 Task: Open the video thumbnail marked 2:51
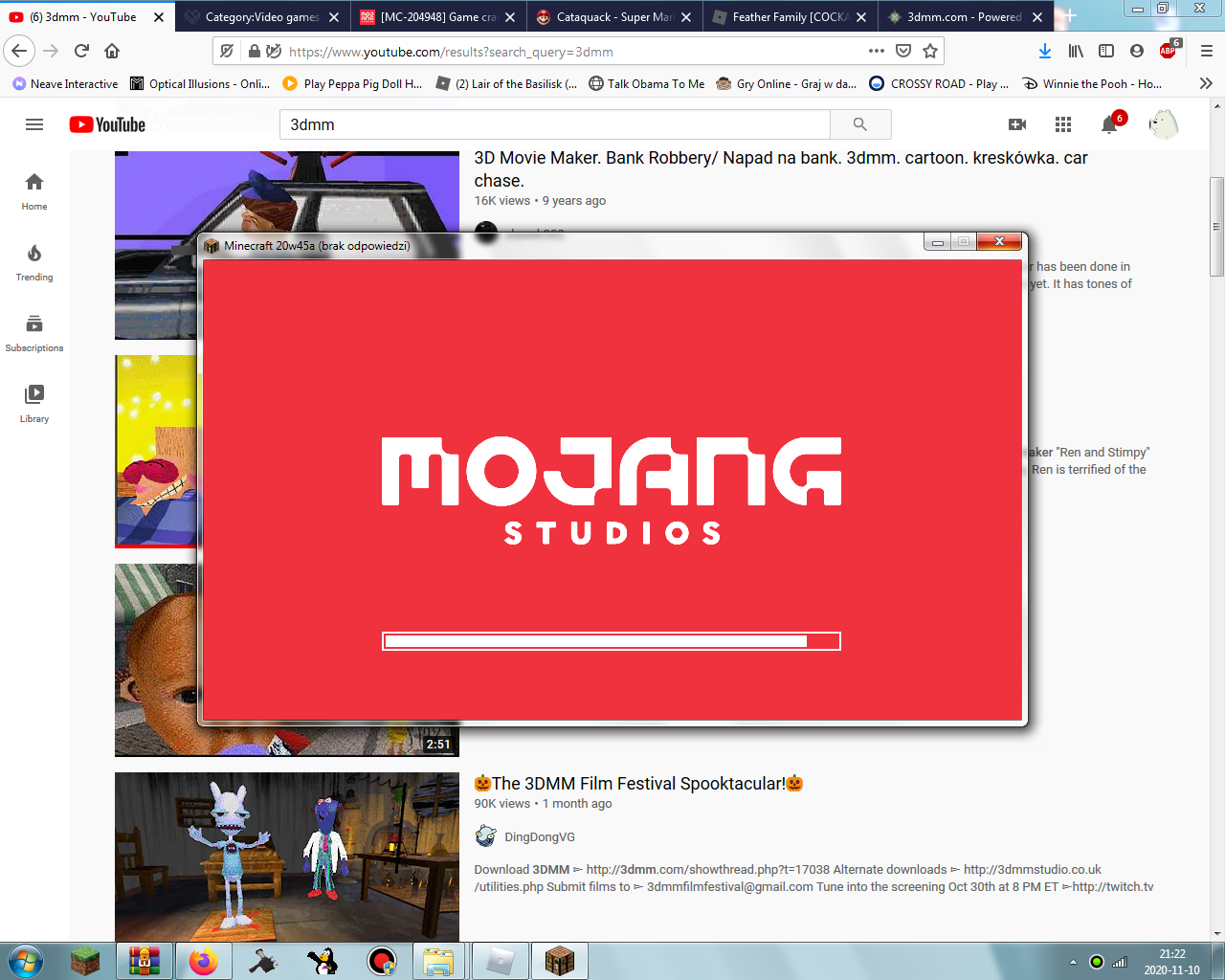tap(287, 660)
